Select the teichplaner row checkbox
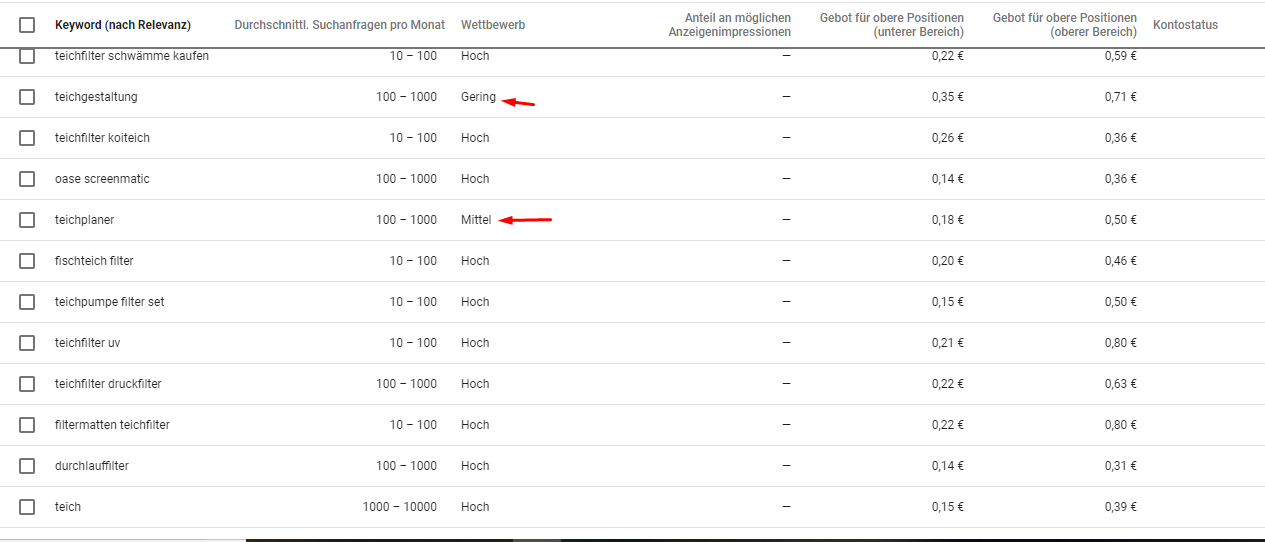The height and width of the screenshot is (542, 1265). (27, 220)
